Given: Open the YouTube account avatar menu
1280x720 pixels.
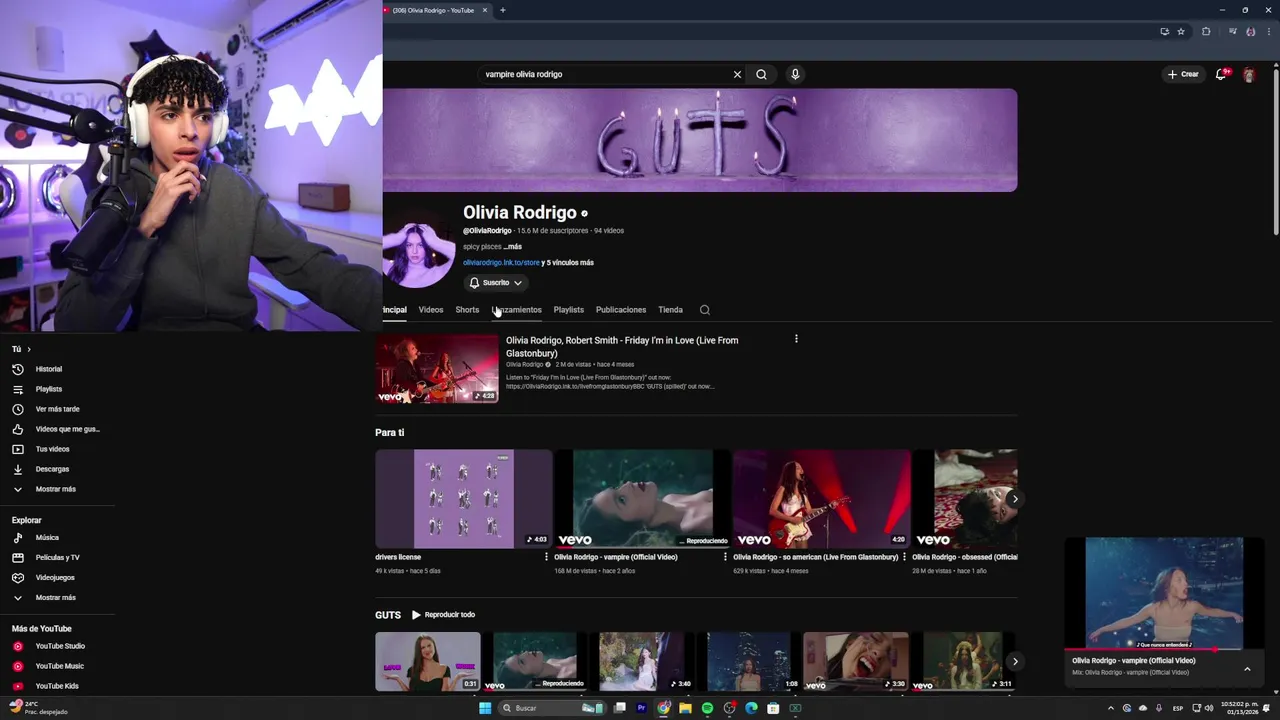Looking at the screenshot, I should pos(1249,74).
